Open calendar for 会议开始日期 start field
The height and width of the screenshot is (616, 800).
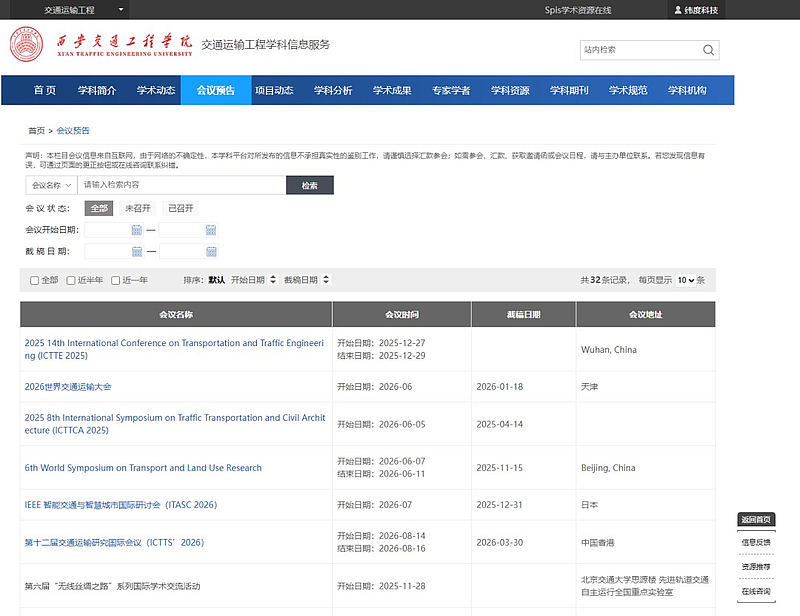pyautogui.click(x=137, y=230)
